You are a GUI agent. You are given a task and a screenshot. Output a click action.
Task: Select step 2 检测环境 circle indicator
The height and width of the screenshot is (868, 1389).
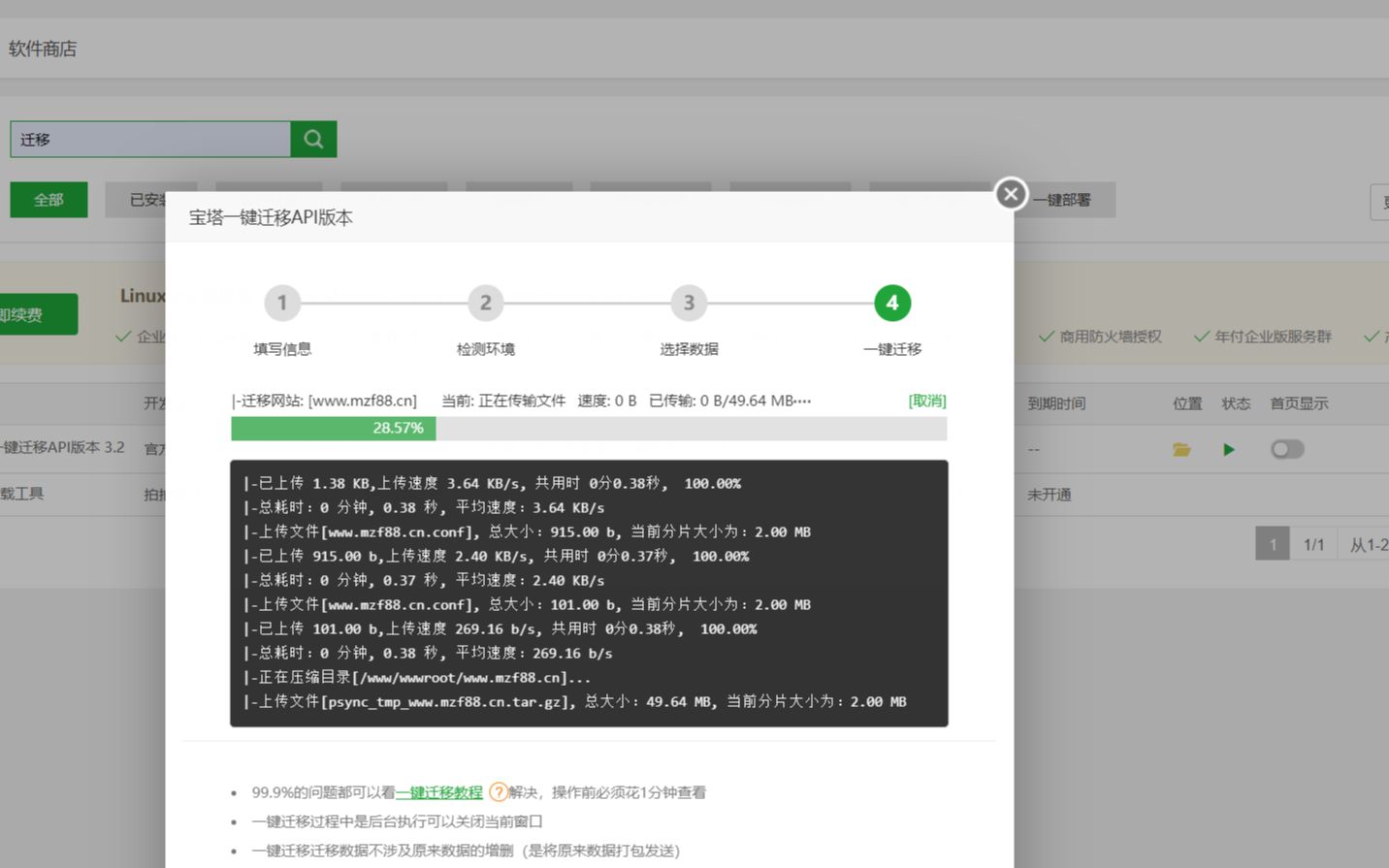(x=486, y=303)
